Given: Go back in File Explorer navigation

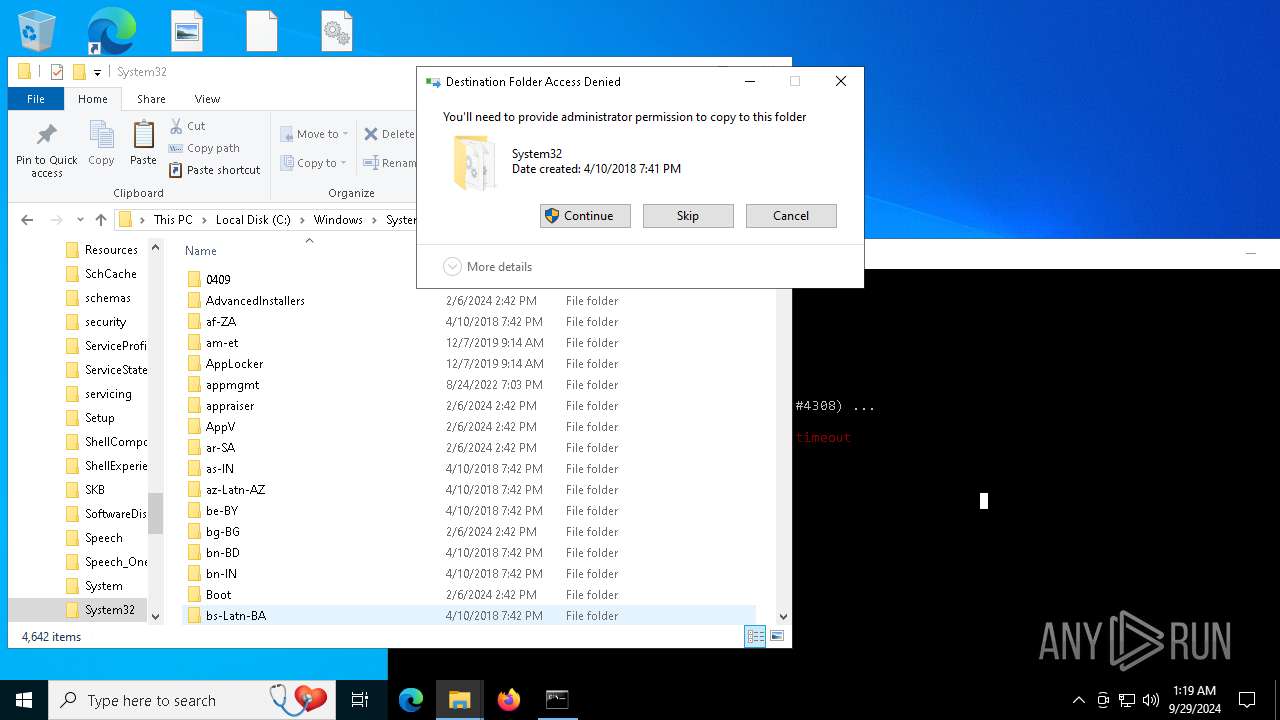Looking at the screenshot, I should (27, 220).
